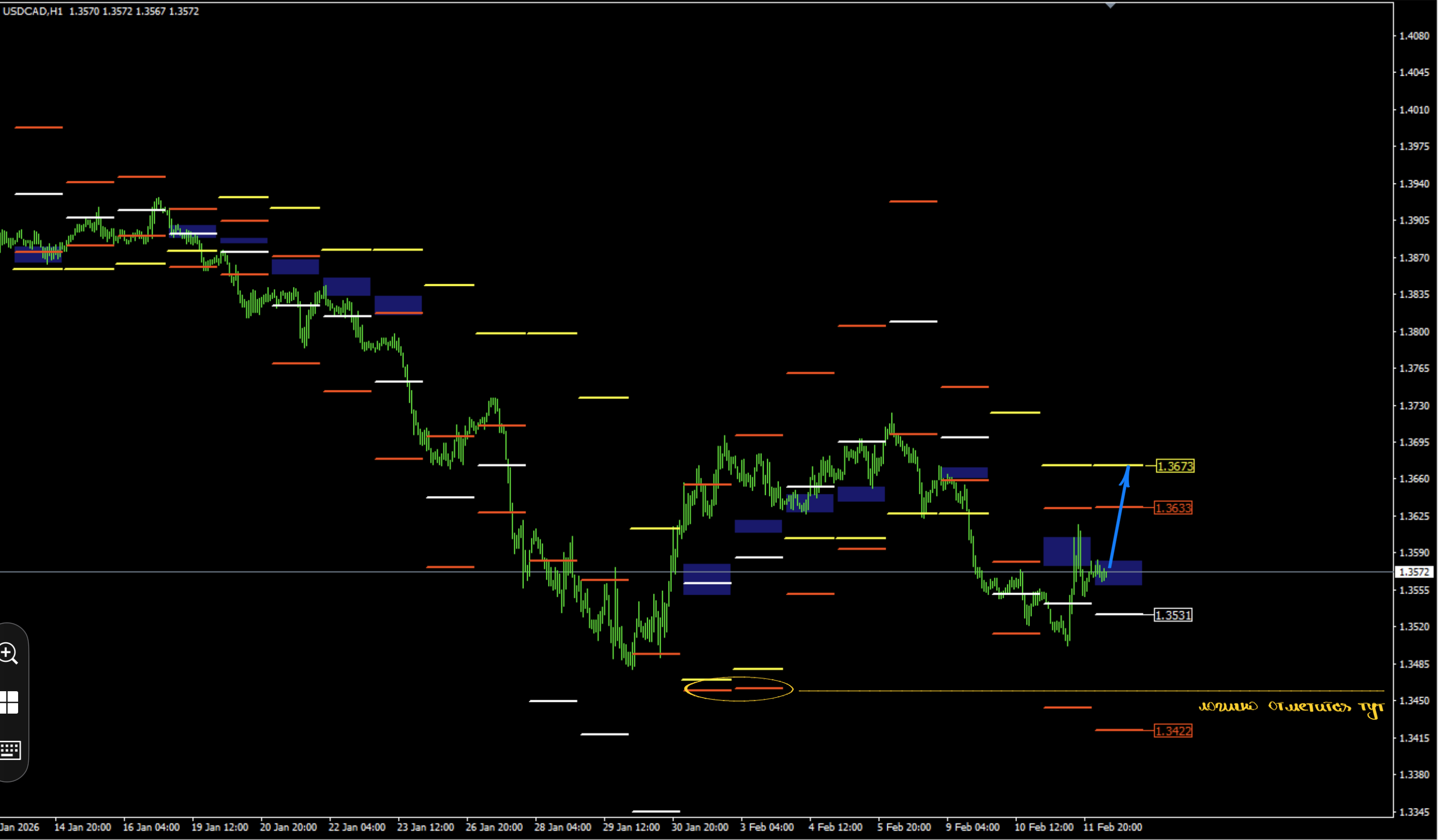This screenshot has width=1439, height=840.
Task: Show the on-screen keyboard icon
Action: click(10, 750)
